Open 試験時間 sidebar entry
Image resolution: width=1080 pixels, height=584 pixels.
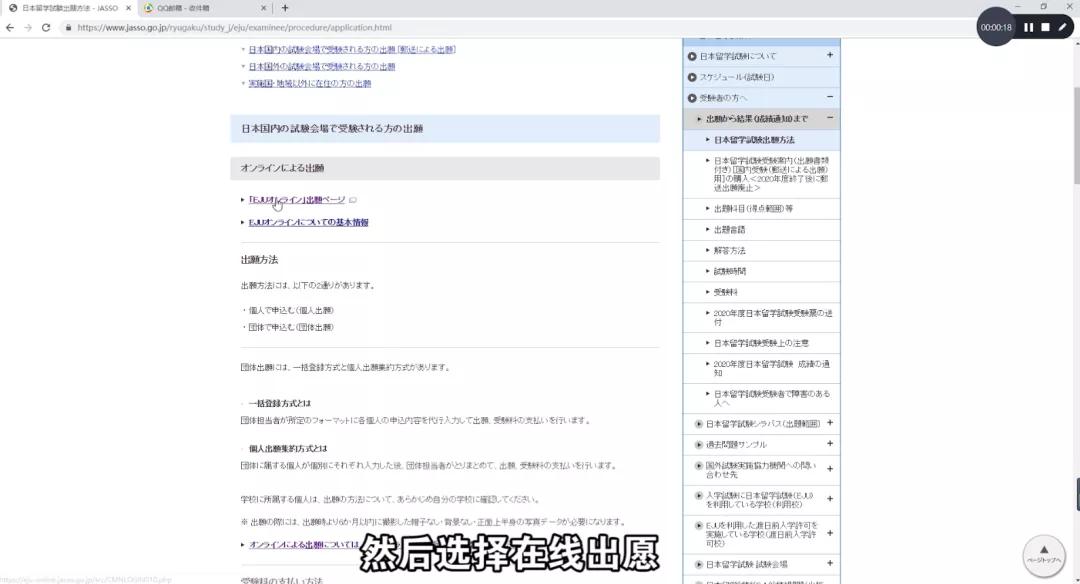pyautogui.click(x=729, y=271)
